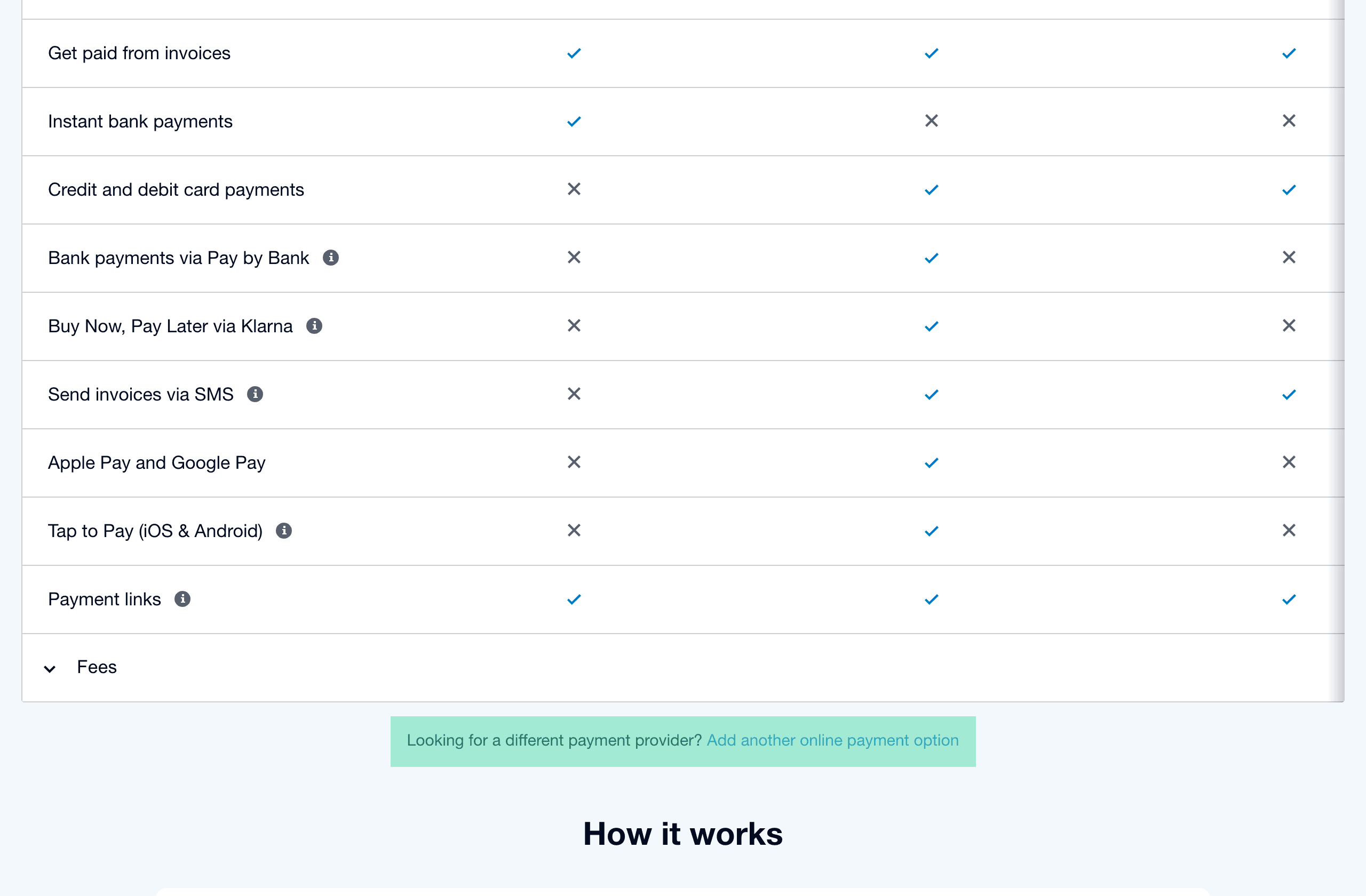The height and width of the screenshot is (896, 1366).
Task: Click middle-column cross for Instant bank payments
Action: [931, 121]
